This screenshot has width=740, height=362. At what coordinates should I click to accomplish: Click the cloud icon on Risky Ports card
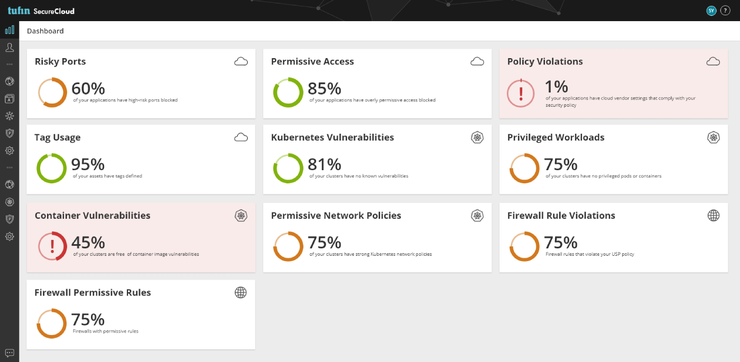tap(241, 61)
